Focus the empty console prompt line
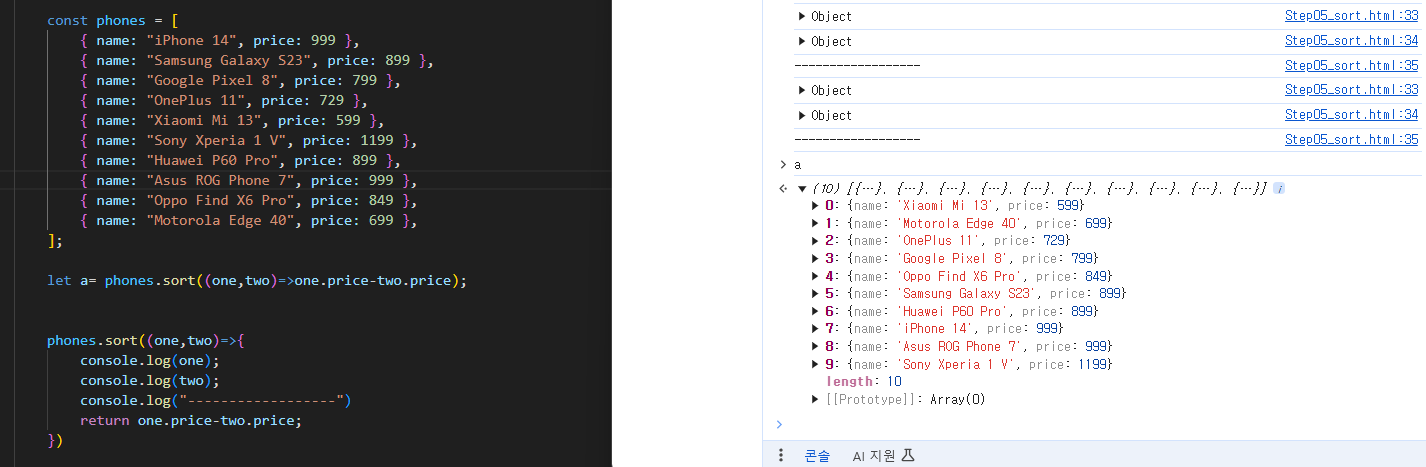This screenshot has width=1426, height=467. (x=1100, y=424)
